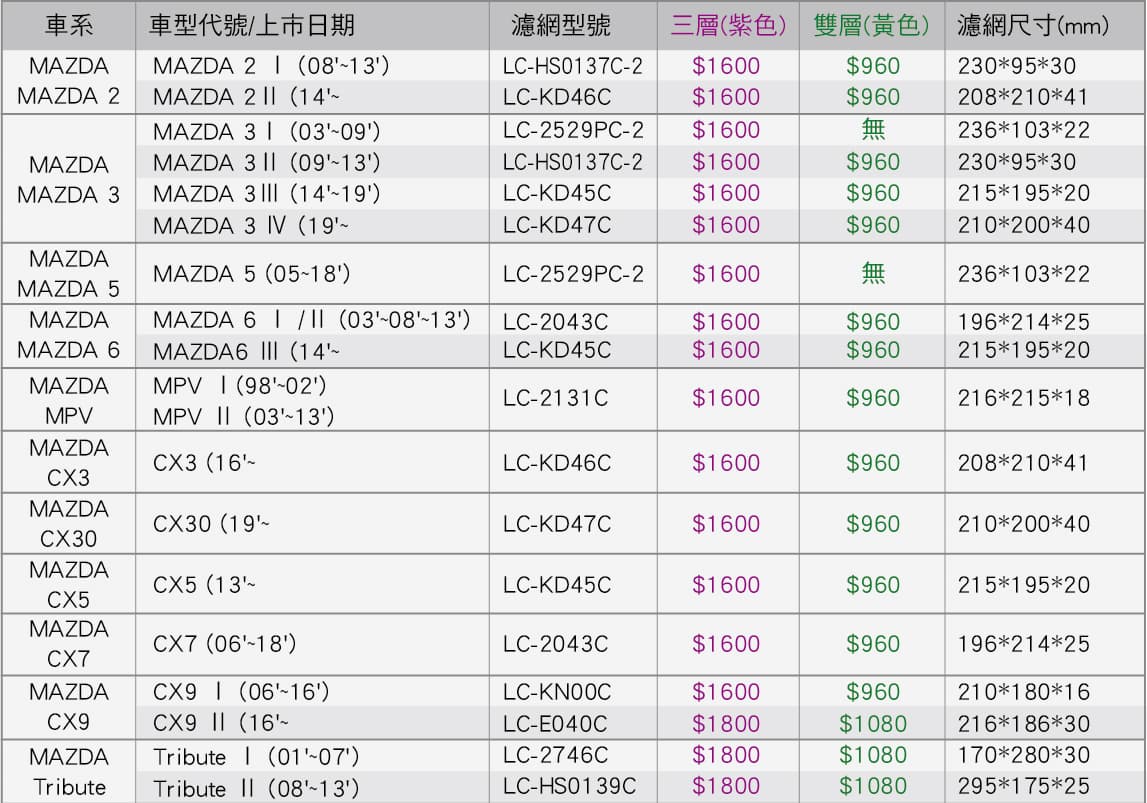Select the MAZDA 5 (05~18') cell
This screenshot has width=1147, height=803.
pos(252,274)
